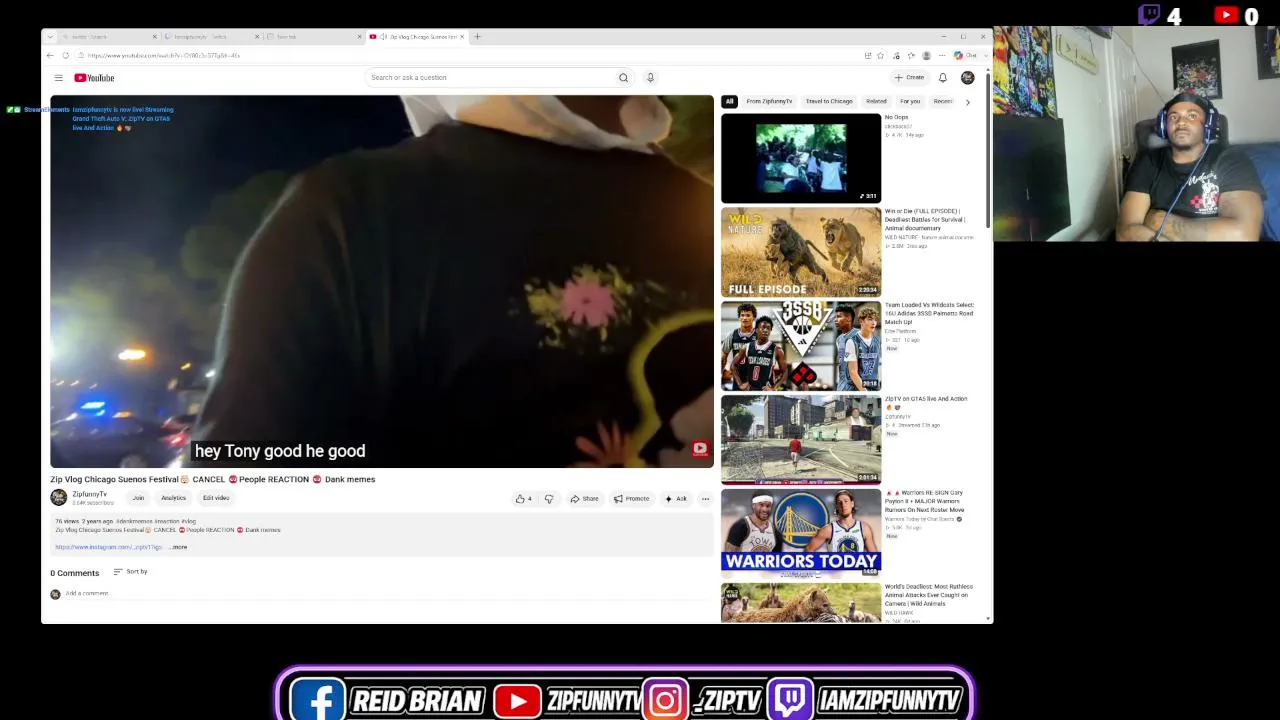Open the Create menu
This screenshot has width=1280, height=720.
(910, 78)
